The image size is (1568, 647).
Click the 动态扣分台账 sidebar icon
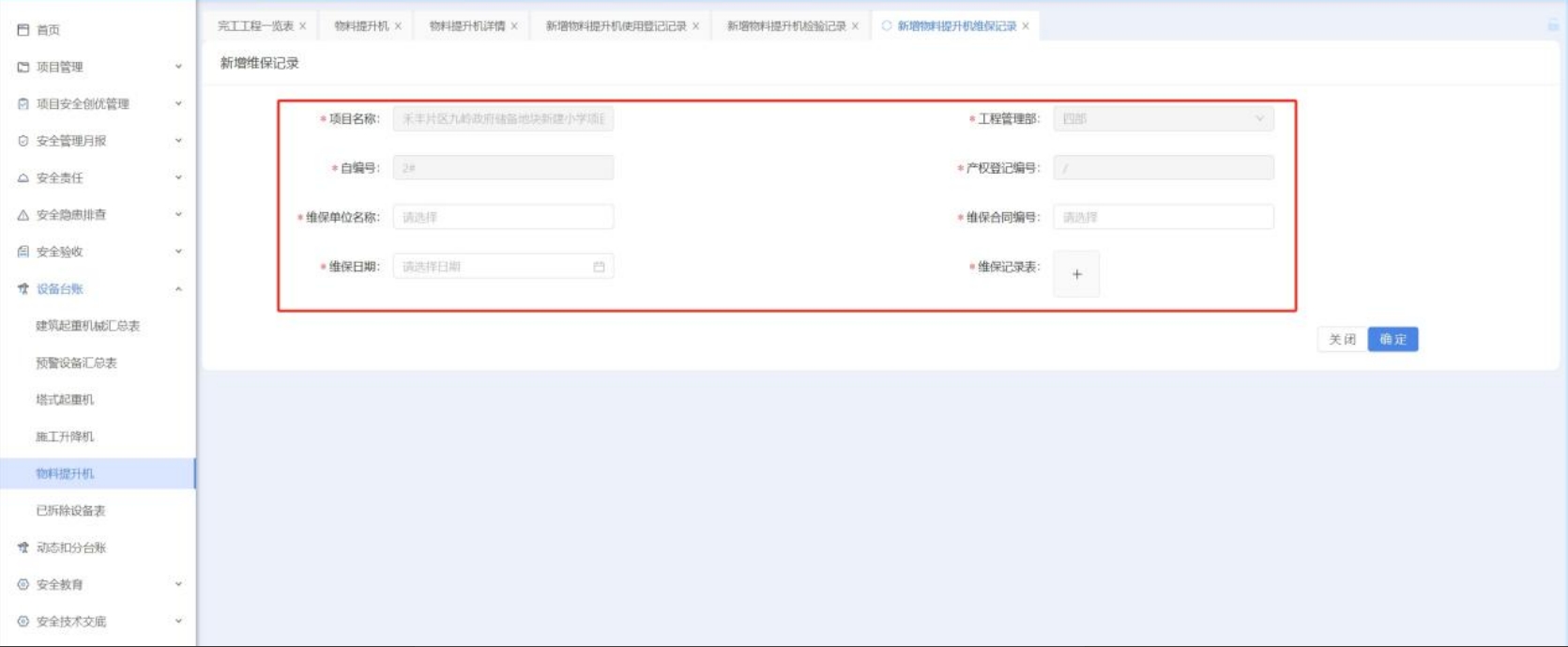[23, 547]
